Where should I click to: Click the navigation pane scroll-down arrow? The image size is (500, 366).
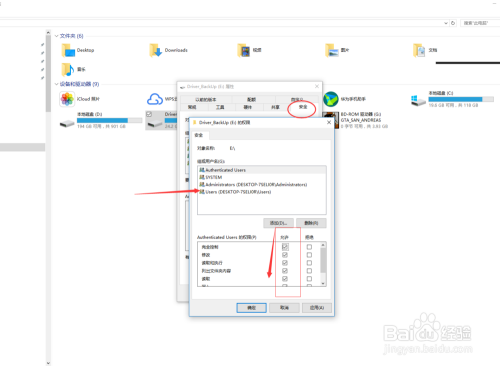[x=48, y=363]
